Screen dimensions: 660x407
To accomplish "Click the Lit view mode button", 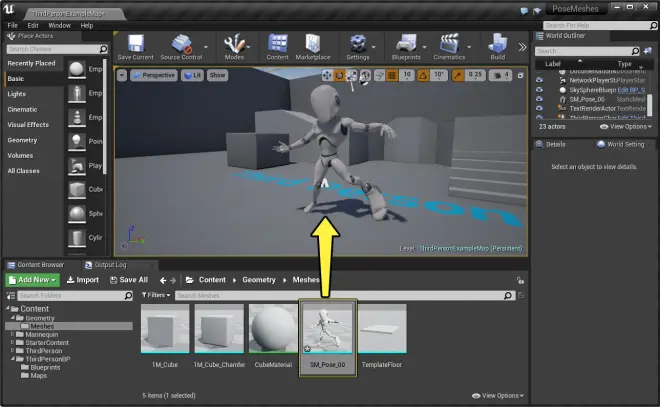I will point(193,75).
